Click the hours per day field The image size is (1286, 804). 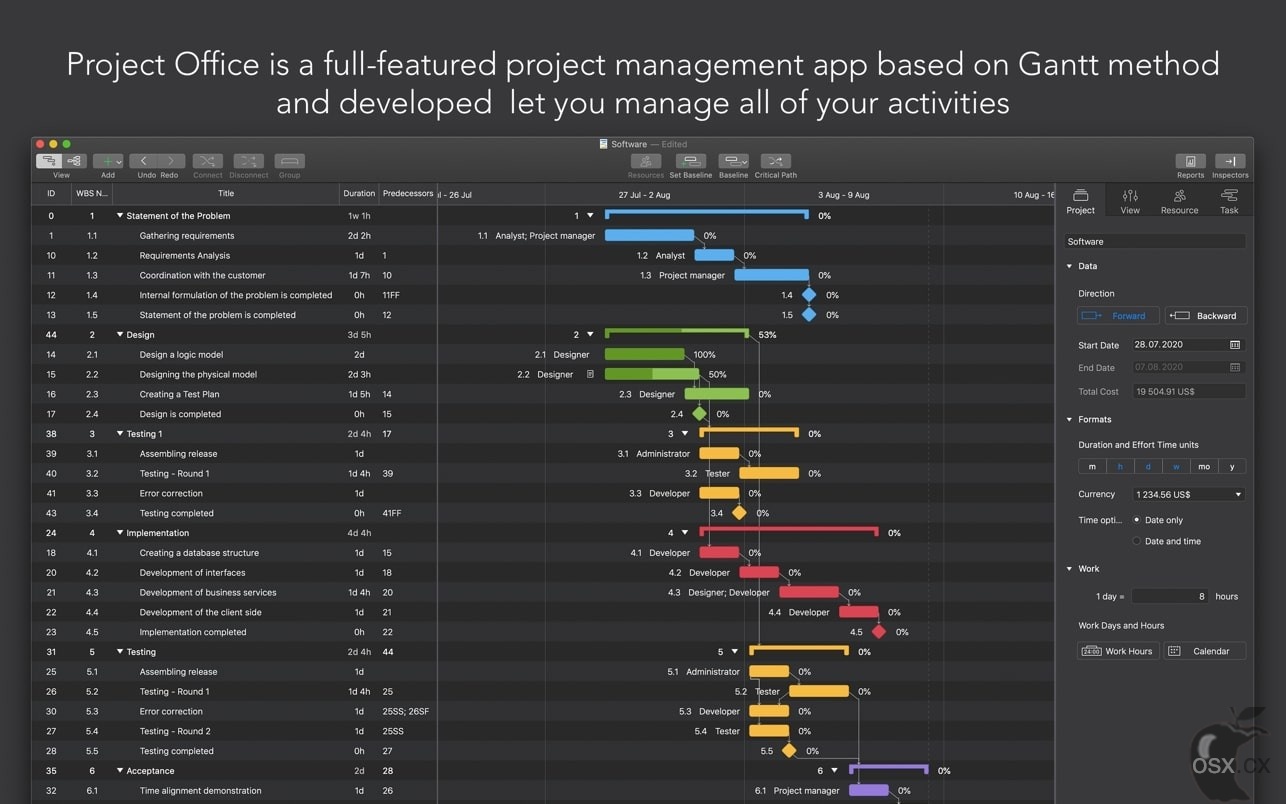[x=1170, y=596]
